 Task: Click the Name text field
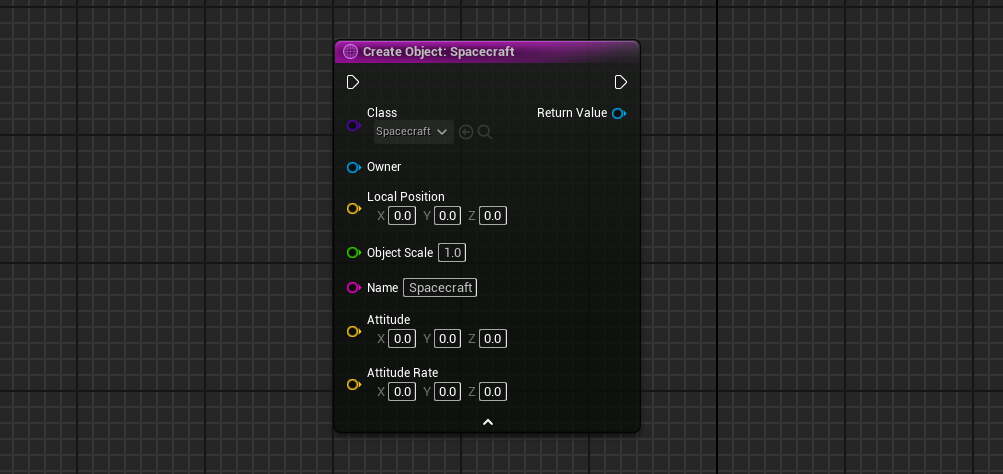[x=440, y=288]
